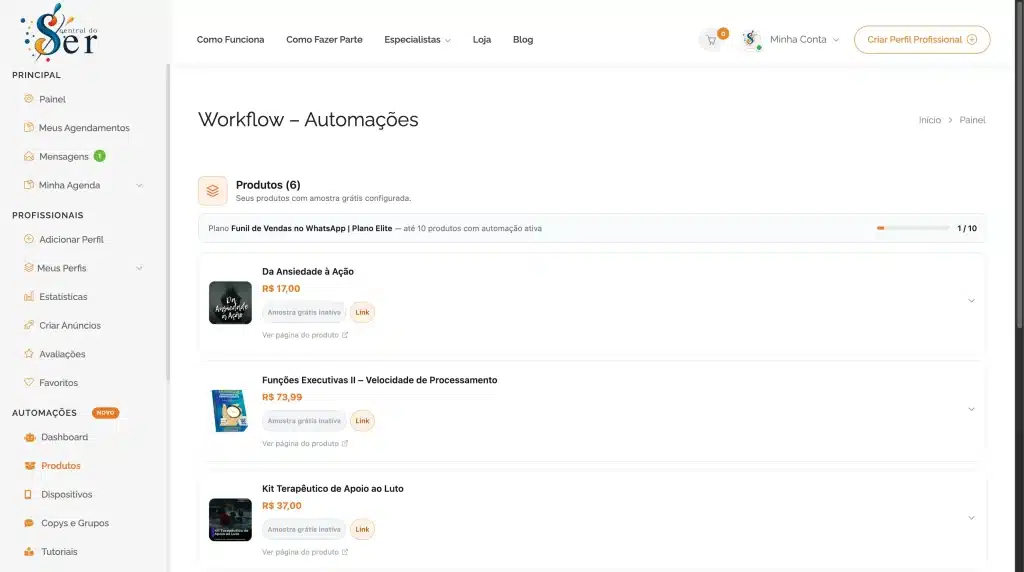Click external link icon under Kit Terapêutico

tap(345, 552)
